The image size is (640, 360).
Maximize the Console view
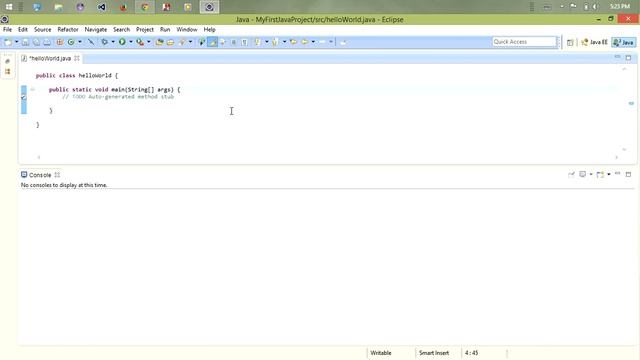tap(629, 174)
